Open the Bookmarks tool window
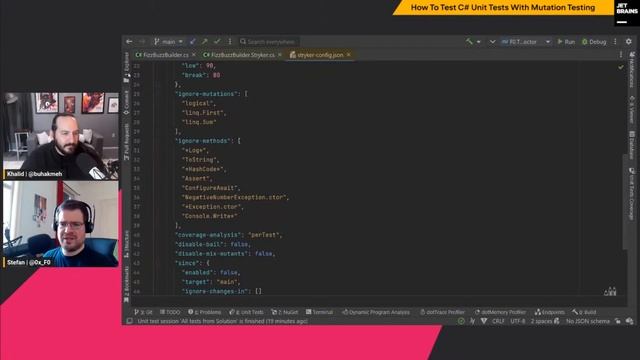Viewport: 640px width, 360px height. click(127, 284)
